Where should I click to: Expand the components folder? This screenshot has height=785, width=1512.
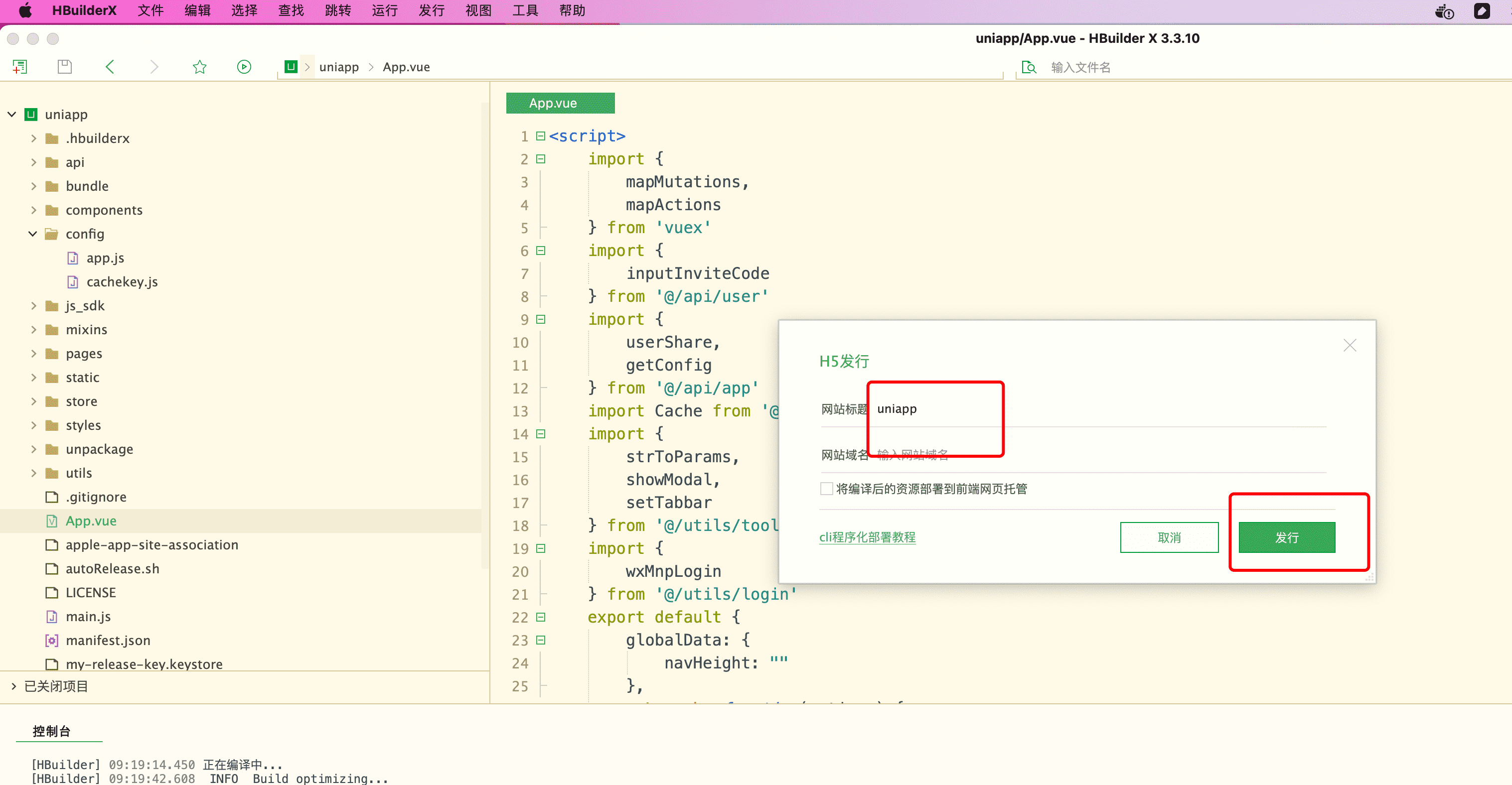(x=33, y=210)
